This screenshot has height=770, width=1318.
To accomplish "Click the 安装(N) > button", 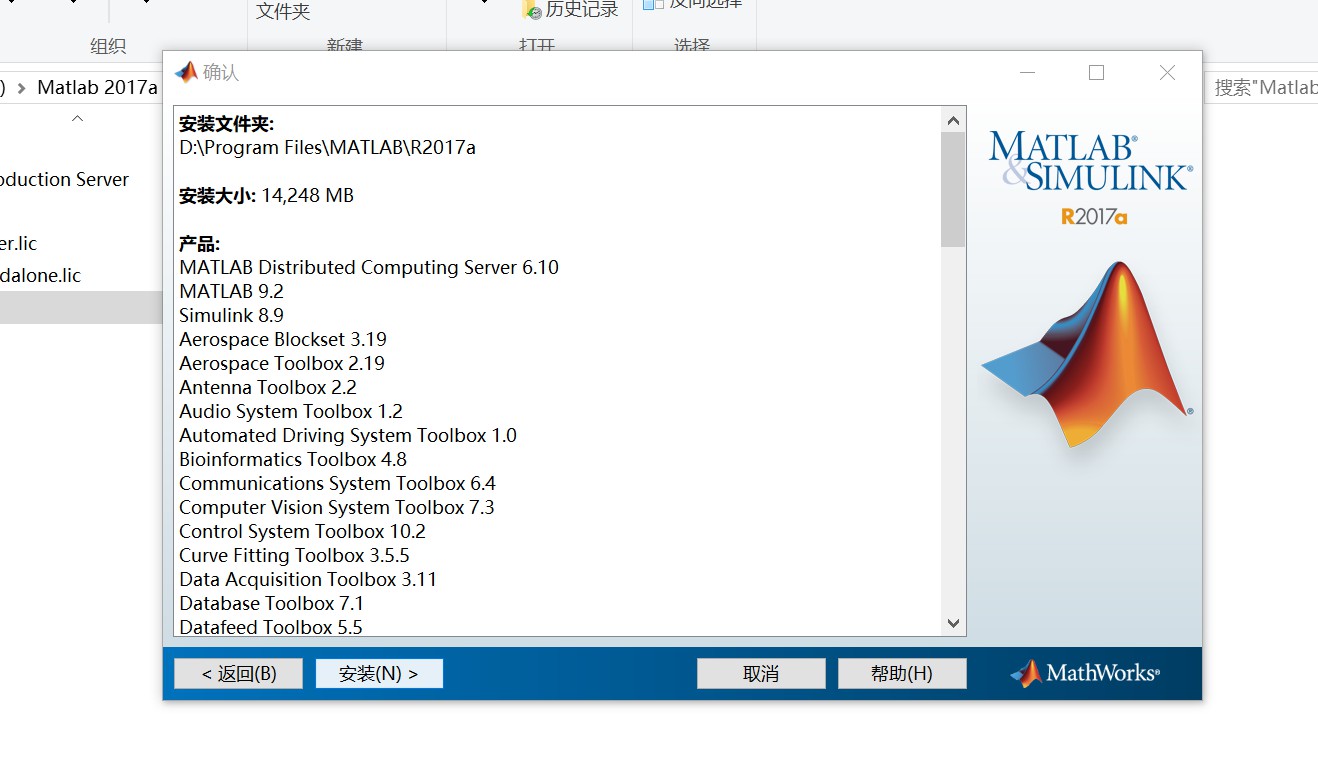I will click(x=379, y=673).
